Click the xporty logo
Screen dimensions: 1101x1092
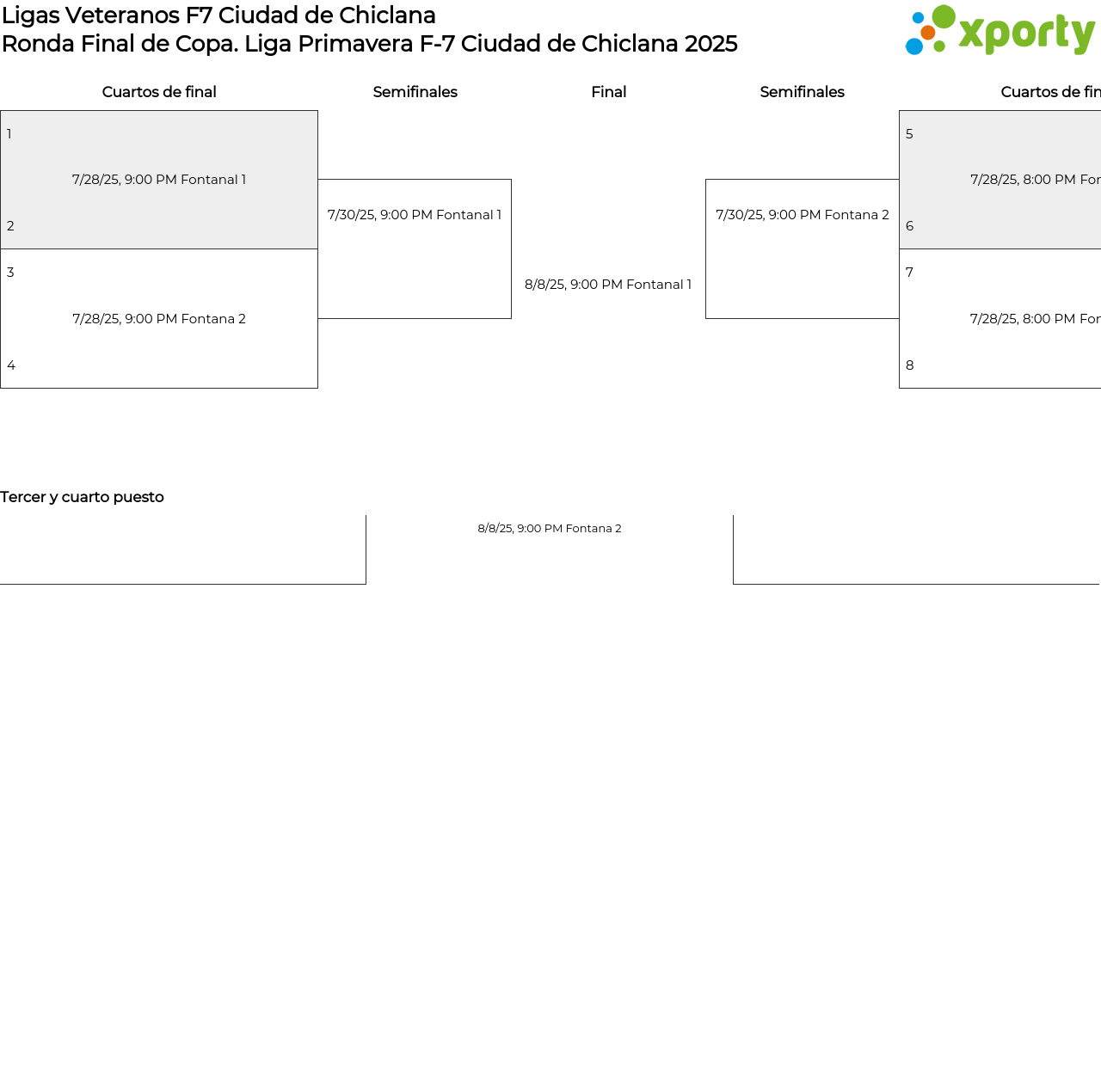tap(1000, 31)
